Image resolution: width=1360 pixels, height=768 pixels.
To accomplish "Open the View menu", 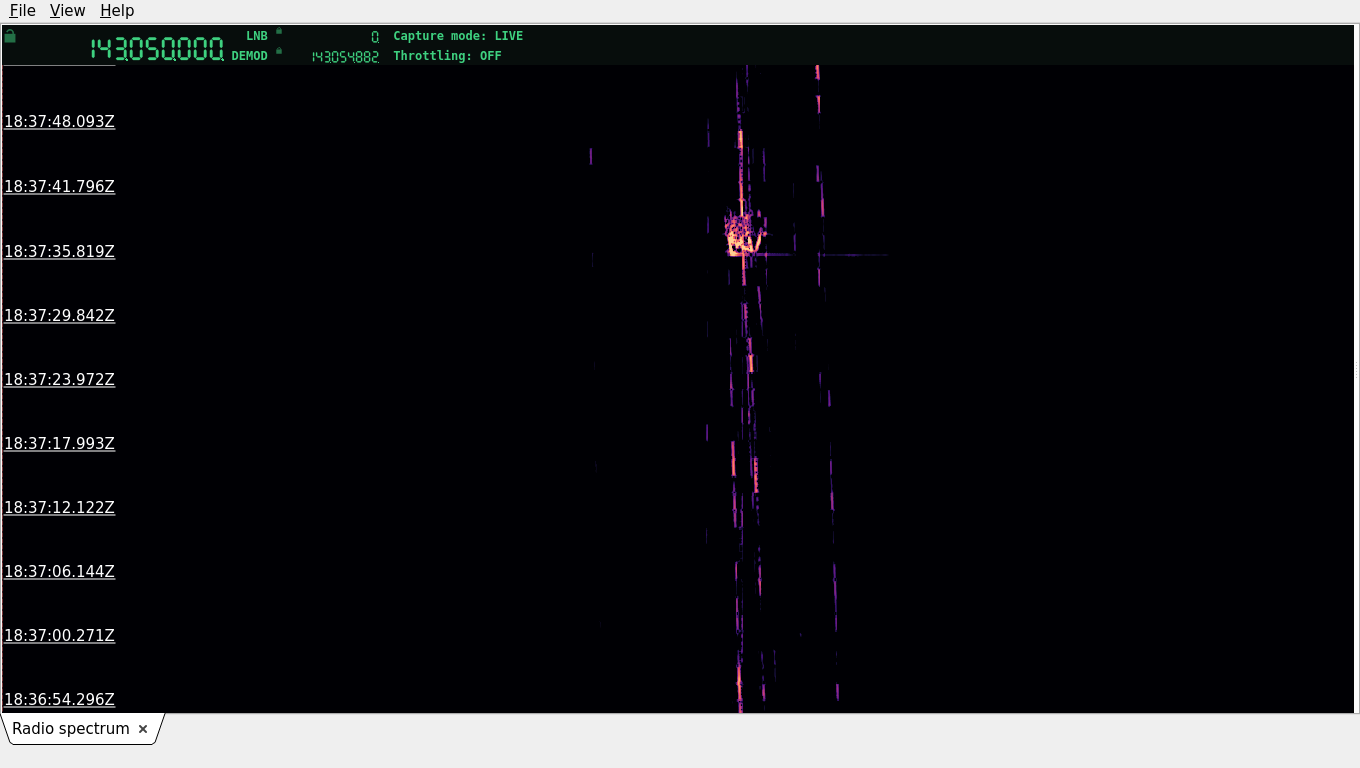I will point(67,10).
